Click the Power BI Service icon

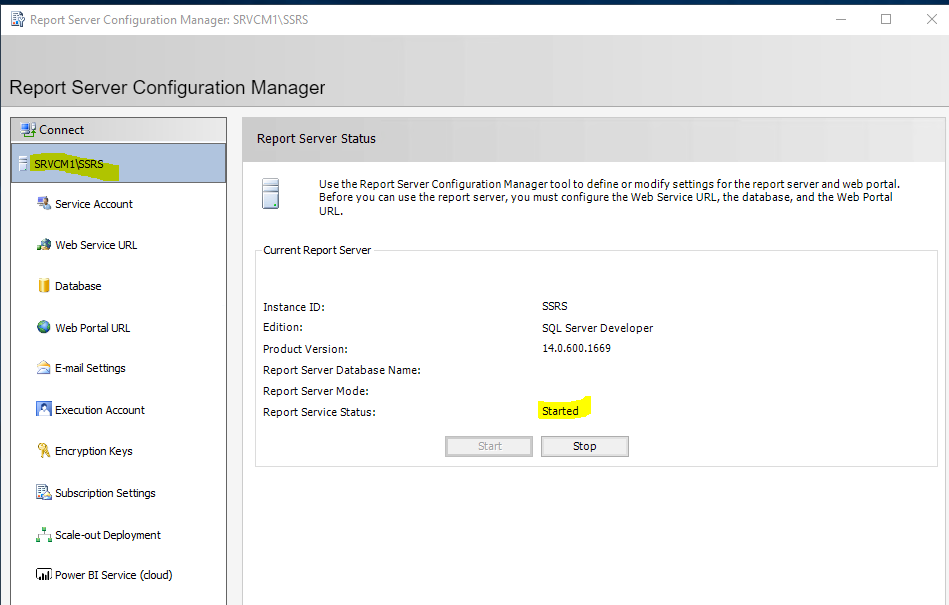pyautogui.click(x=44, y=575)
